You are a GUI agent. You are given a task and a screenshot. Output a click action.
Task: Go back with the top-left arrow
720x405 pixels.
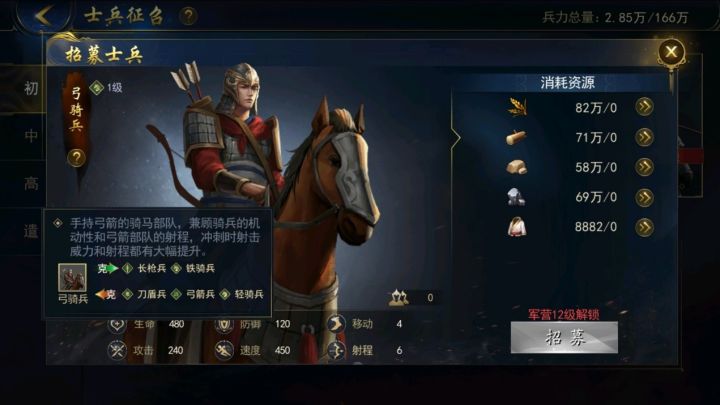[x=45, y=16]
